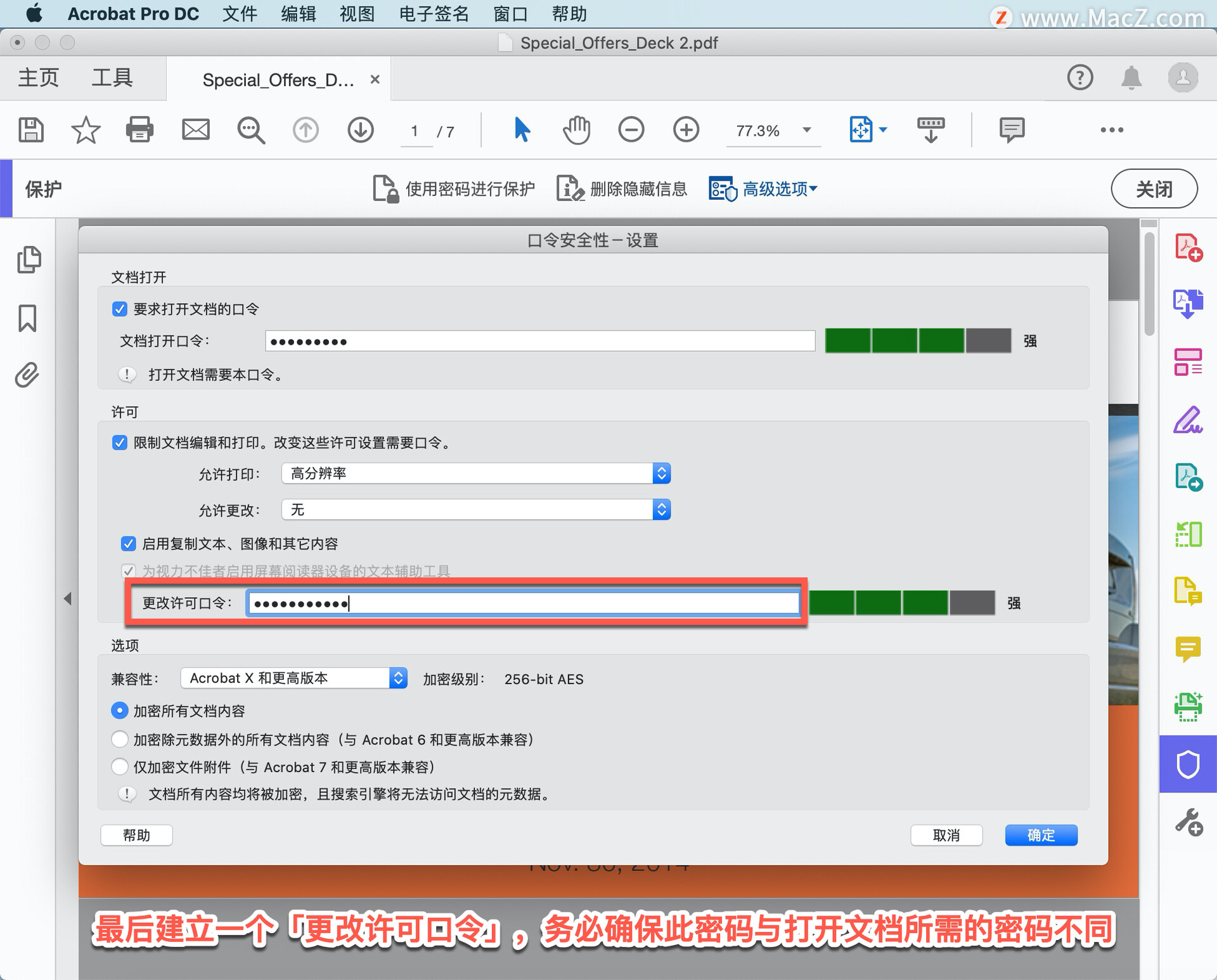This screenshot has width=1217, height=980.
Task: Click 关闭 to close Protect toolbar
Action: pyautogui.click(x=1154, y=188)
